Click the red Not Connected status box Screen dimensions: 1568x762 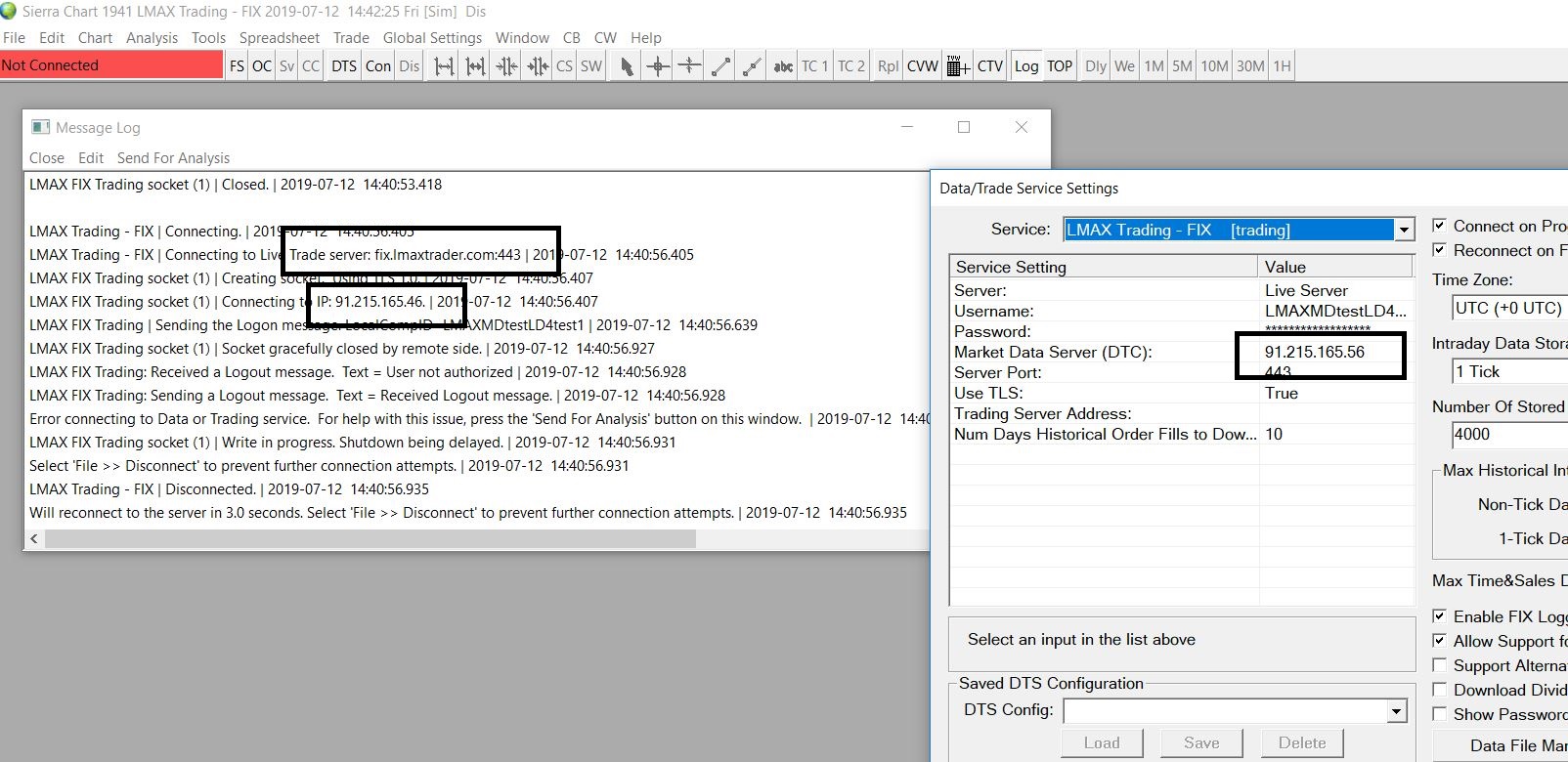click(111, 65)
